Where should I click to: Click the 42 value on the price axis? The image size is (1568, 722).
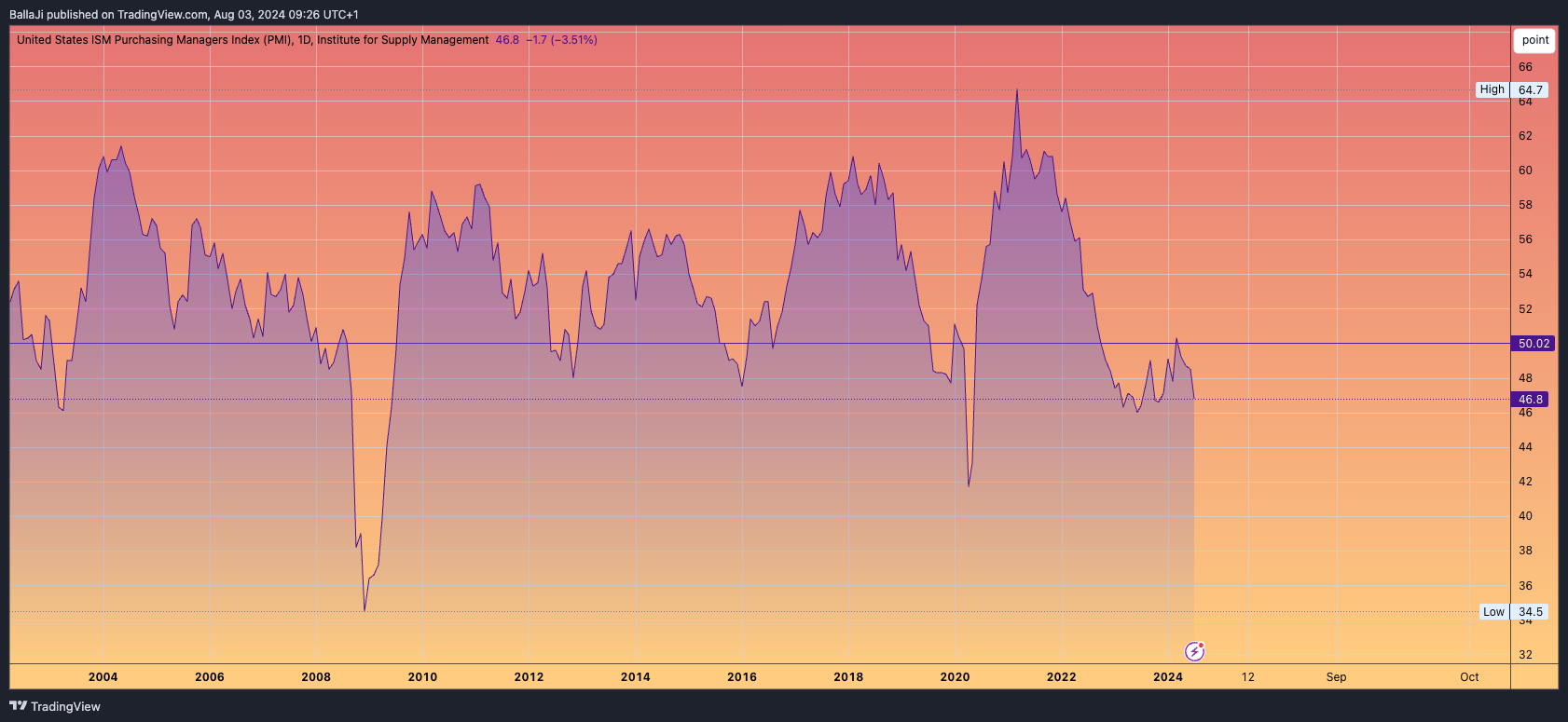pos(1525,482)
